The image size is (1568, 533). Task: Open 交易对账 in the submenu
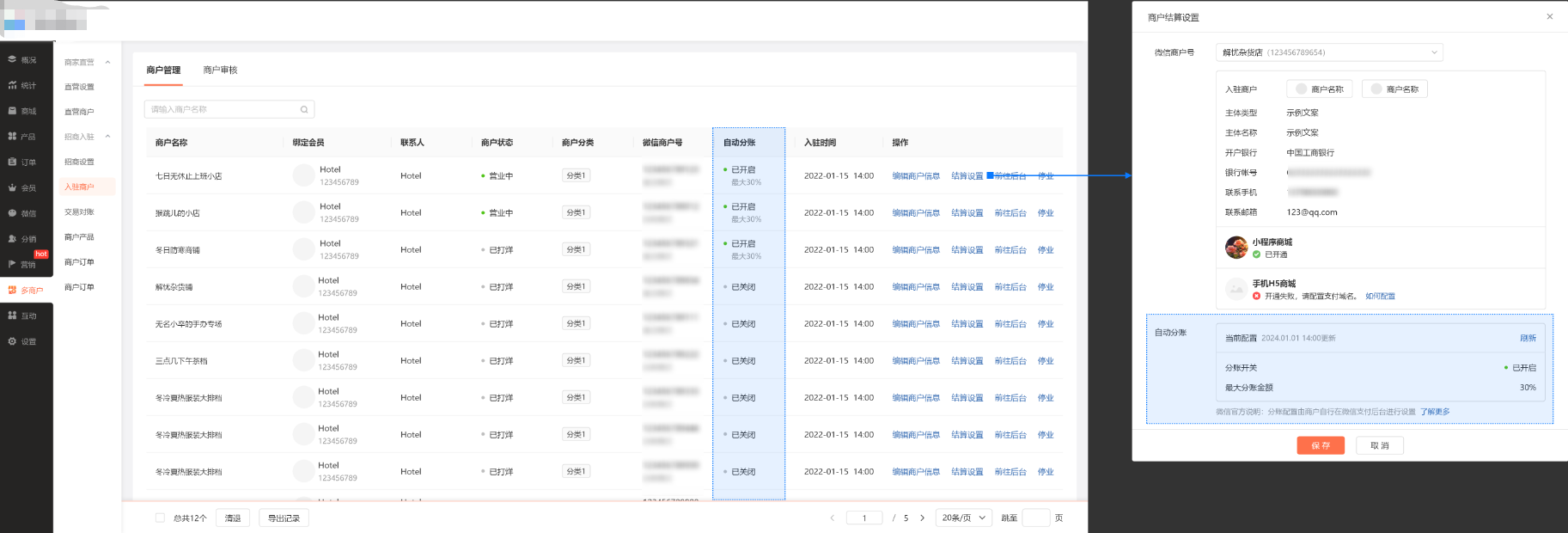[79, 211]
